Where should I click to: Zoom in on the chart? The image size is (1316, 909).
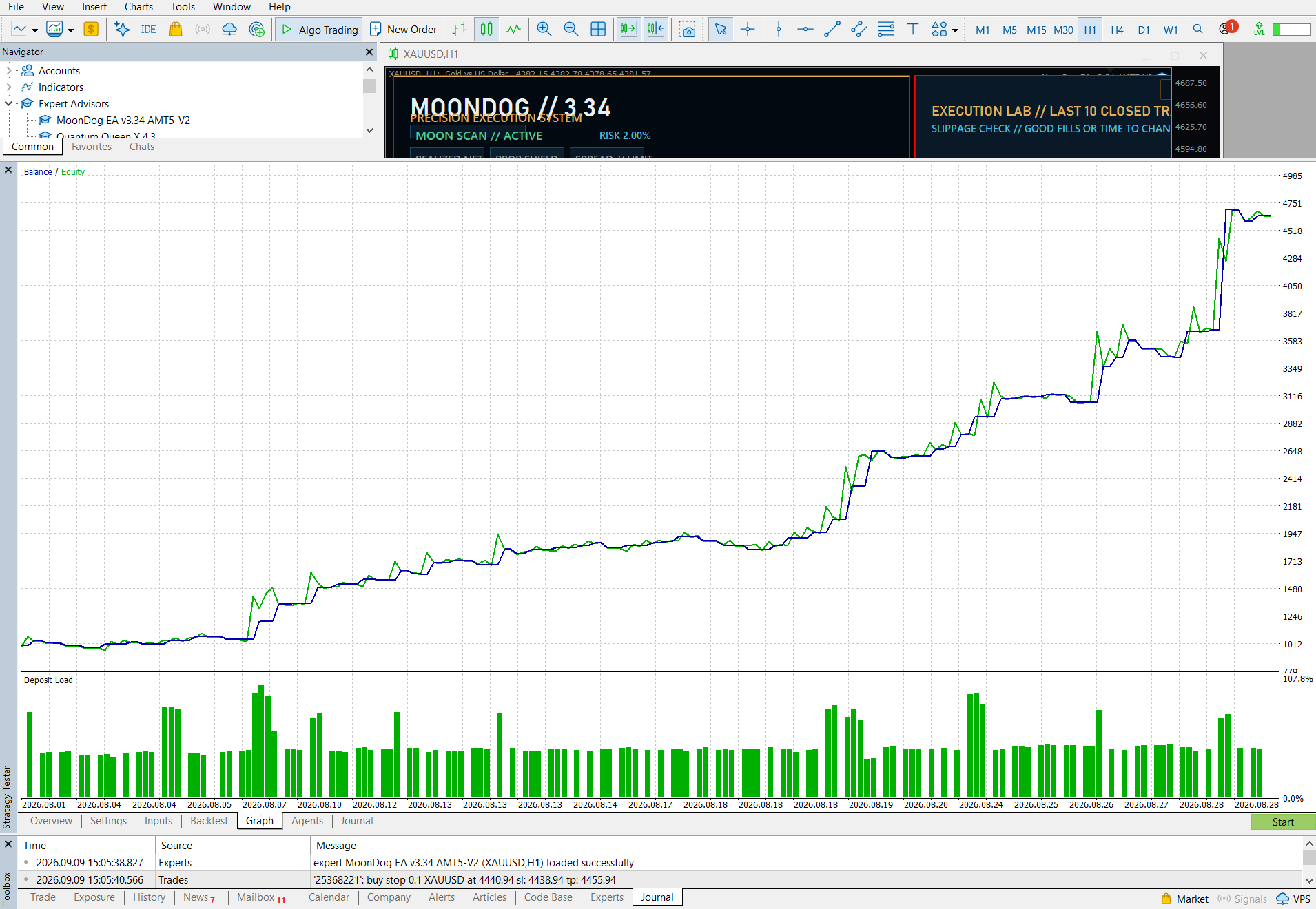pos(544,30)
